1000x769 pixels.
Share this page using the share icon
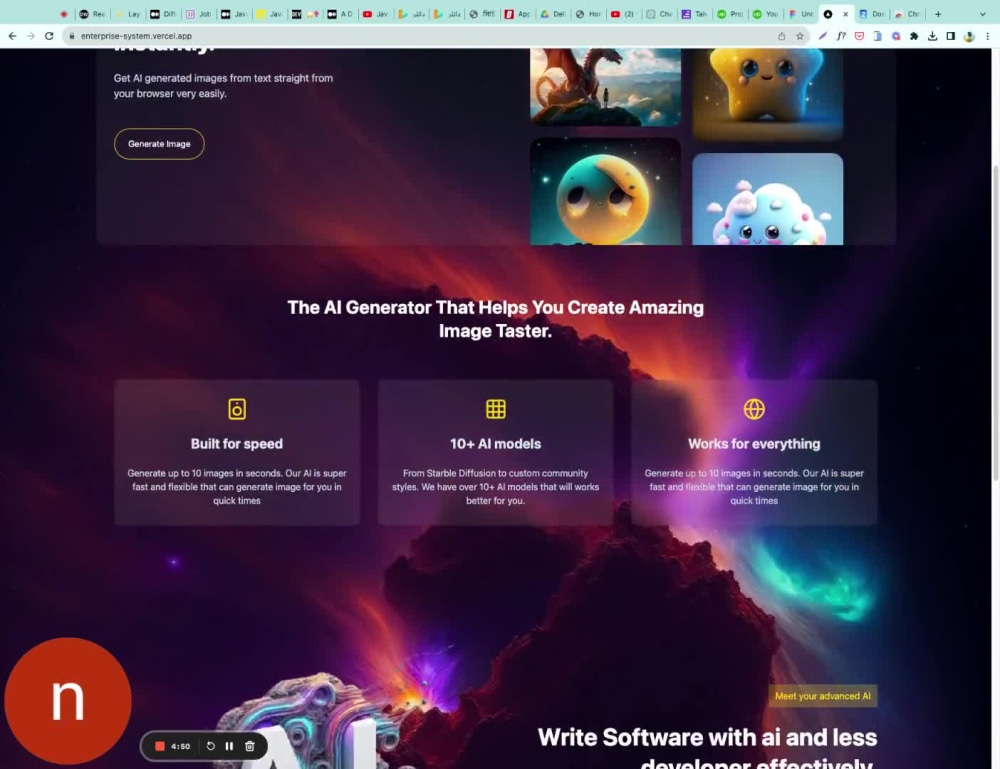[x=781, y=36]
